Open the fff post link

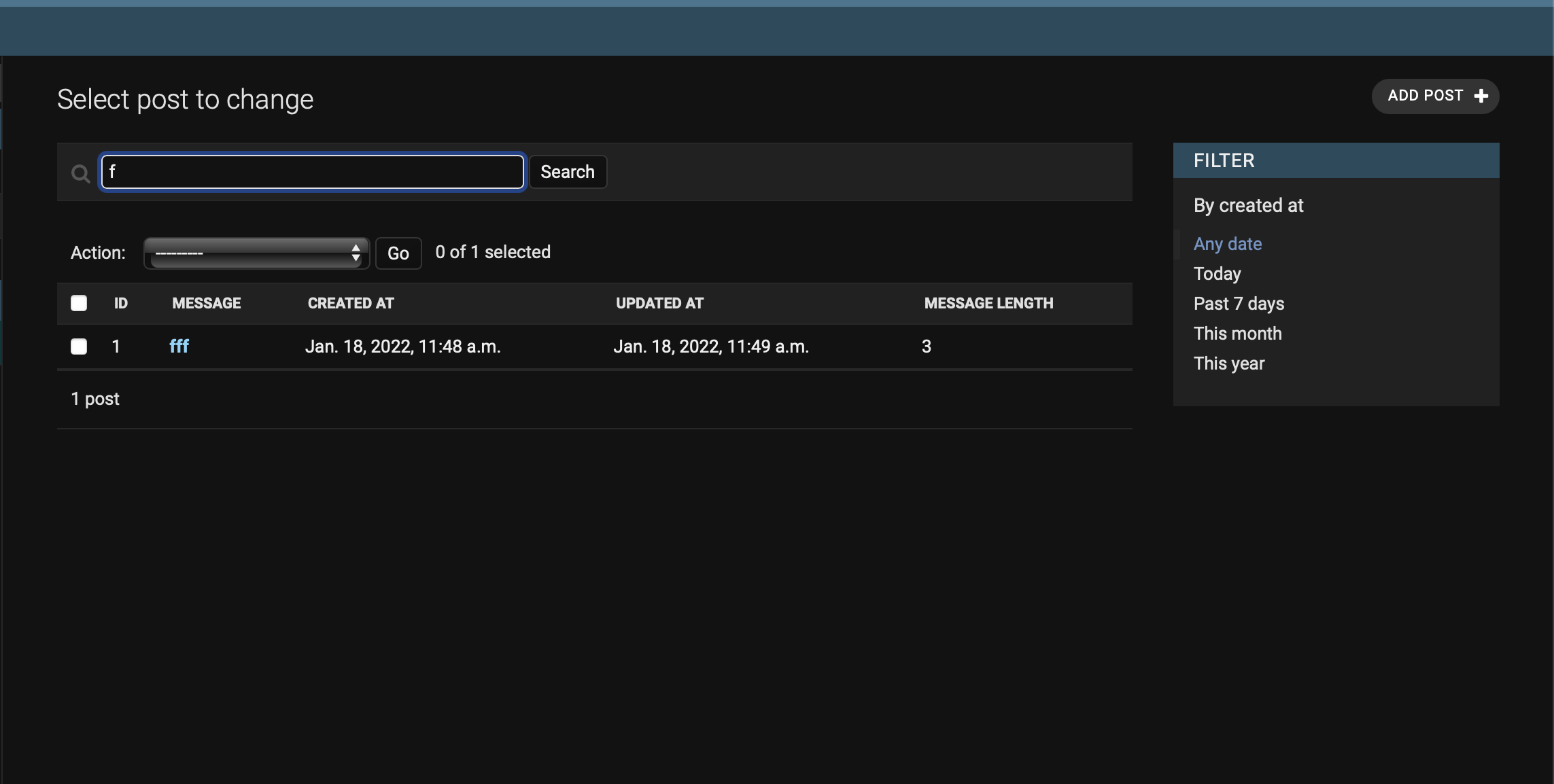179,346
